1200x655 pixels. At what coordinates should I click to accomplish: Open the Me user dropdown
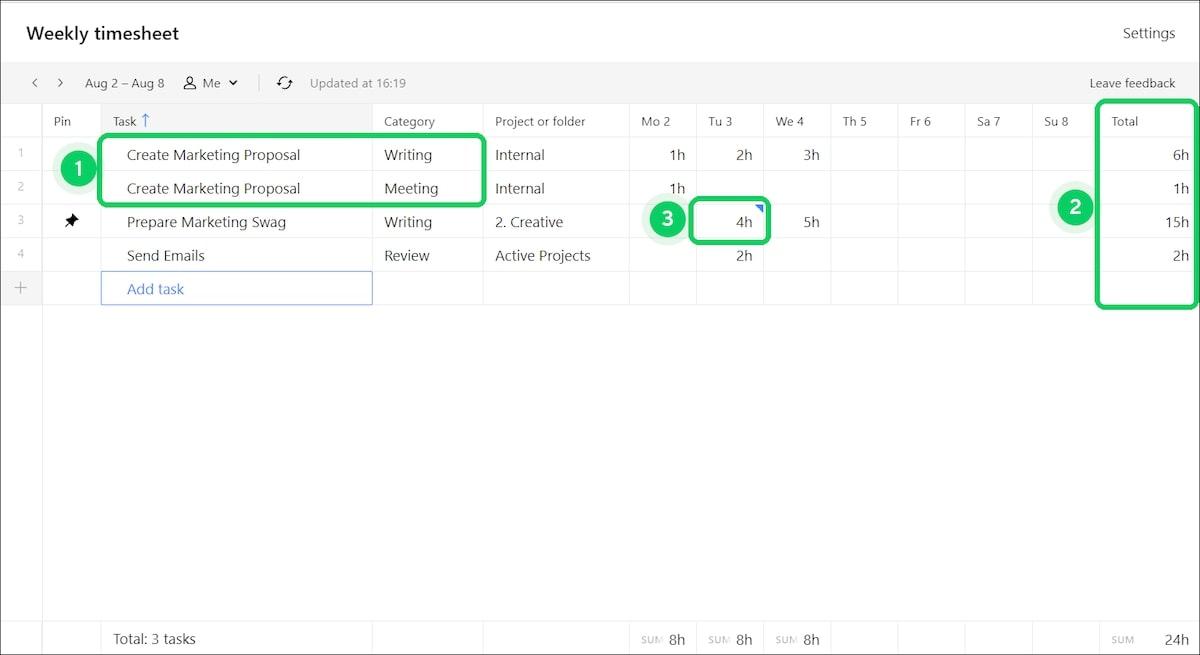(x=233, y=83)
